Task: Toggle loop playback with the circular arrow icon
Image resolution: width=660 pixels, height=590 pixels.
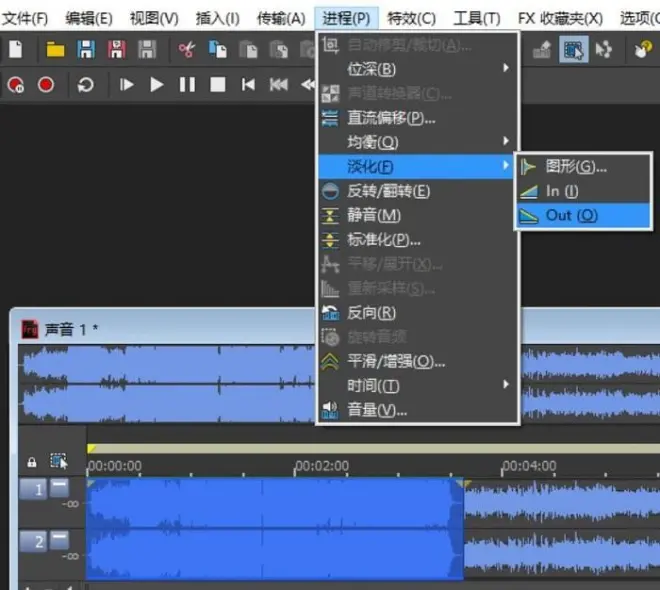Action: click(x=85, y=85)
